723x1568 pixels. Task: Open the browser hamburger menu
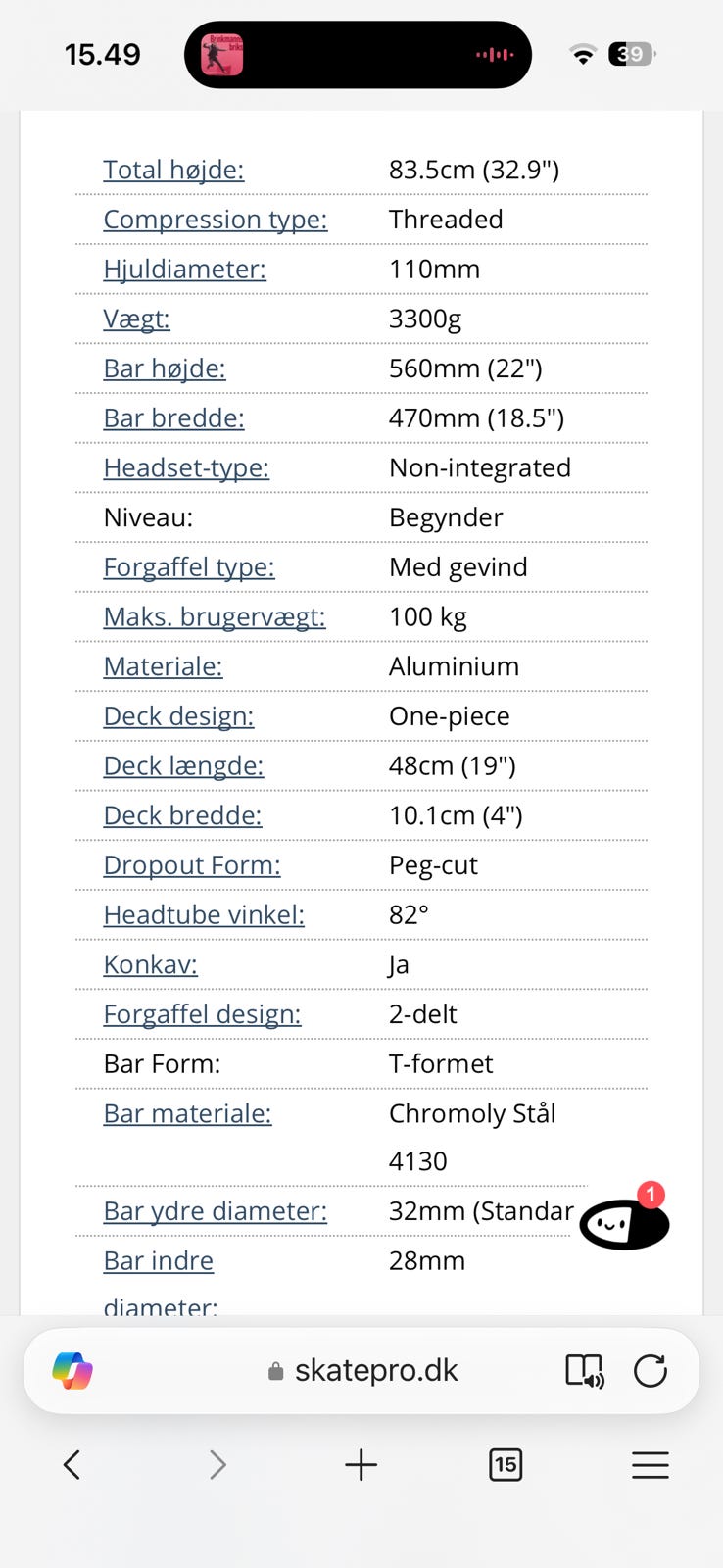coord(650,1465)
